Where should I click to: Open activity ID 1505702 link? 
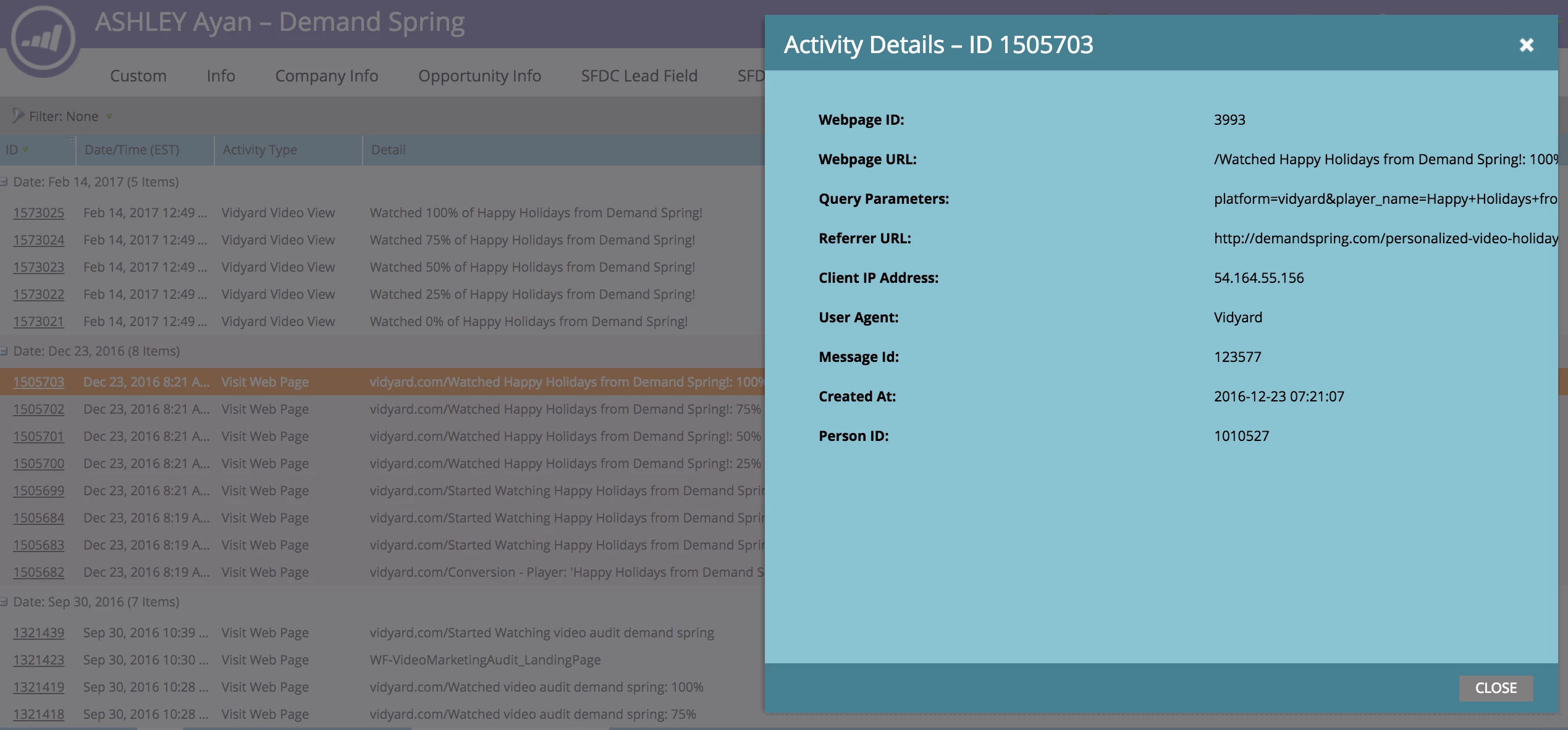[38, 409]
